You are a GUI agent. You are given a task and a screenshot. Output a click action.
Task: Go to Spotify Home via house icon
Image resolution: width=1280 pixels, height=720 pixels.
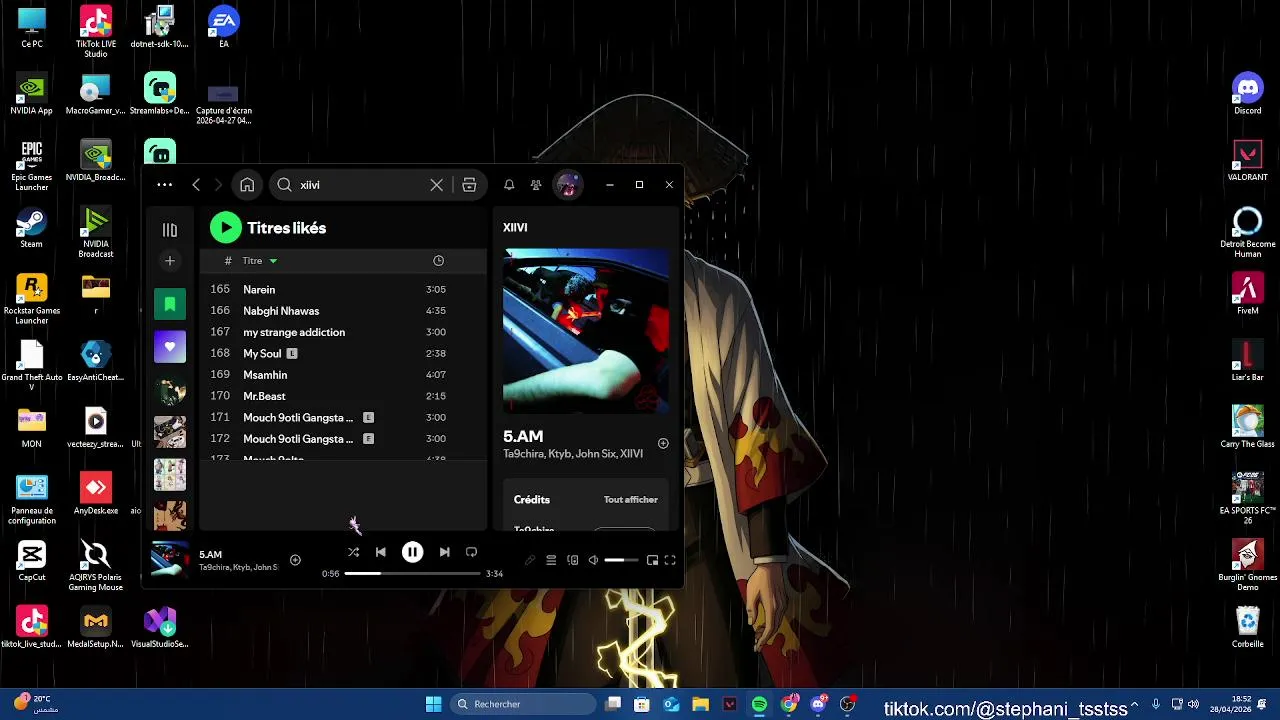pos(247,185)
